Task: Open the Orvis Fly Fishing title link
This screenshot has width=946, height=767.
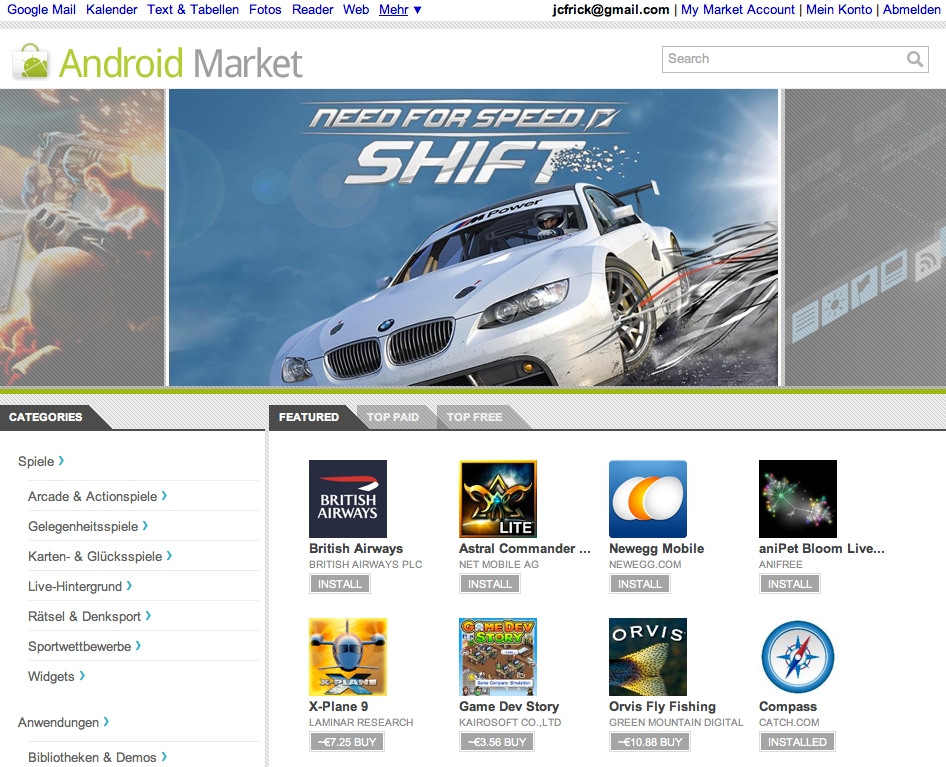Action: click(662, 707)
